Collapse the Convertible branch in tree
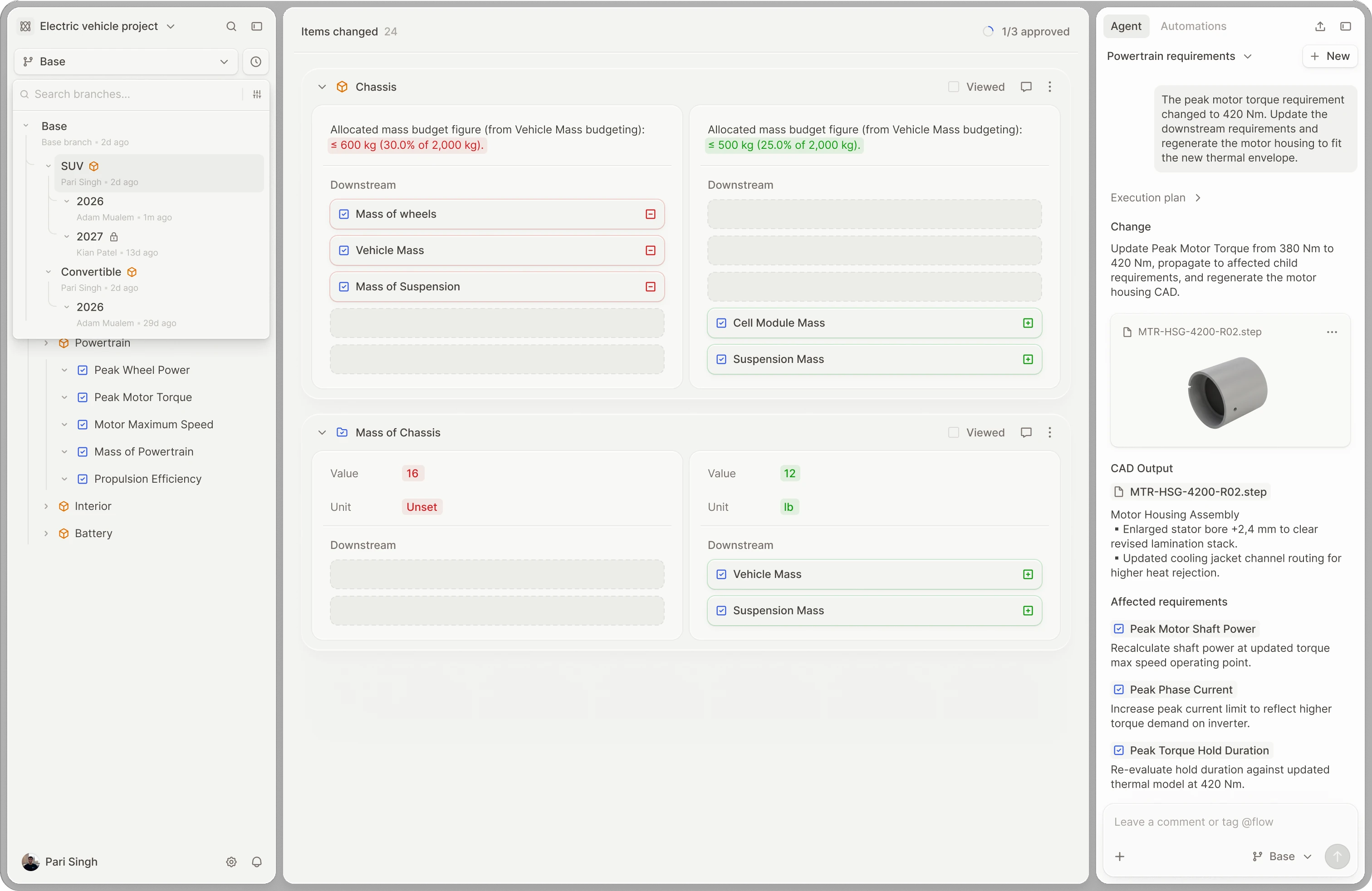This screenshot has width=1372, height=891. point(49,272)
